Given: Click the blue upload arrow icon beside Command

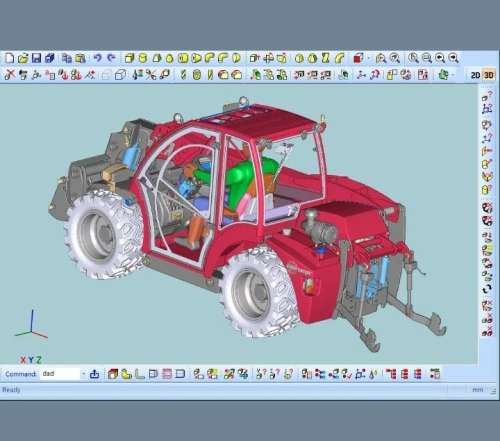Looking at the screenshot, I should (x=95, y=374).
